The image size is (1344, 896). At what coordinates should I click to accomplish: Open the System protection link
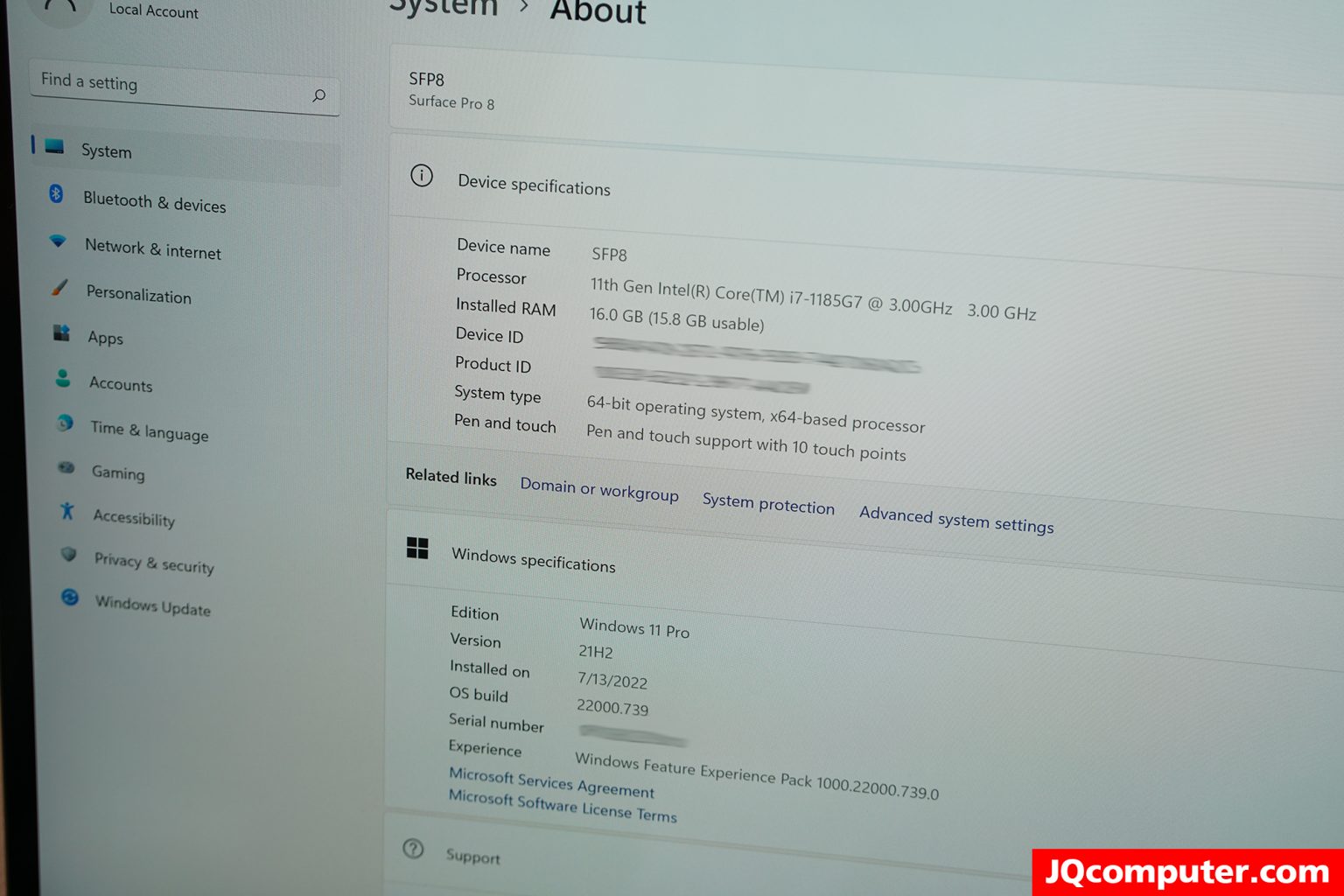pos(768,503)
